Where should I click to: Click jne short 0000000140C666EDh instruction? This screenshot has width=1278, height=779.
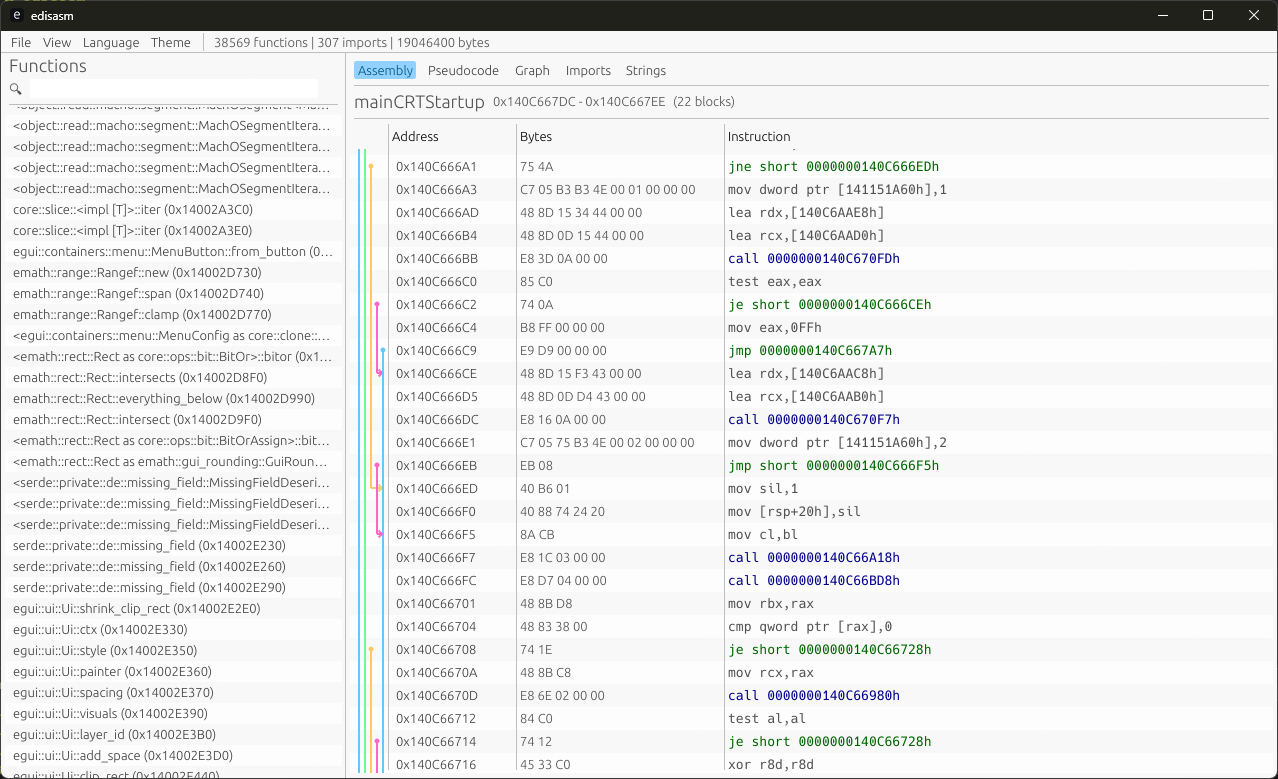pos(833,167)
